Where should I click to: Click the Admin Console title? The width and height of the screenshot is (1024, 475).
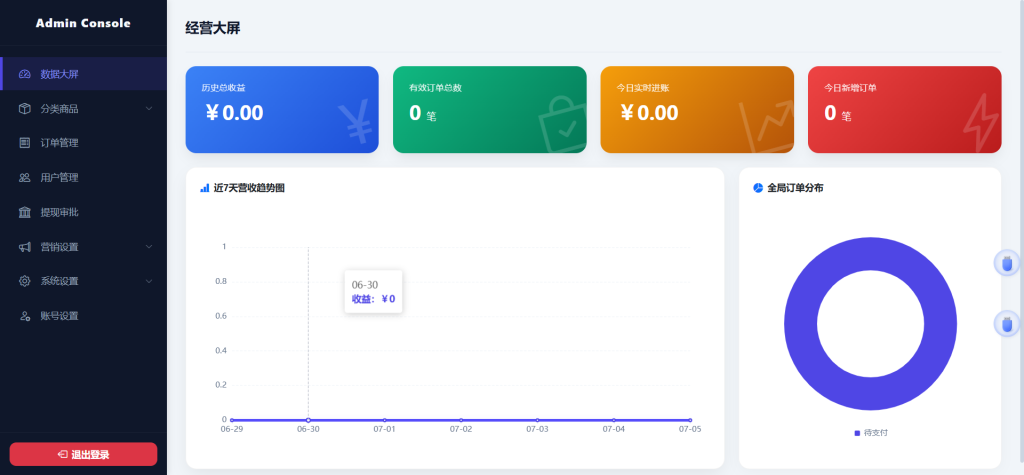[x=83, y=23]
